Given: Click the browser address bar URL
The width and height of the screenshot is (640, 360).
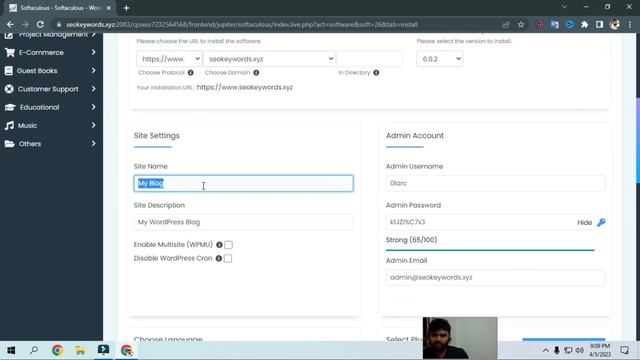Looking at the screenshot, I should tap(242, 24).
